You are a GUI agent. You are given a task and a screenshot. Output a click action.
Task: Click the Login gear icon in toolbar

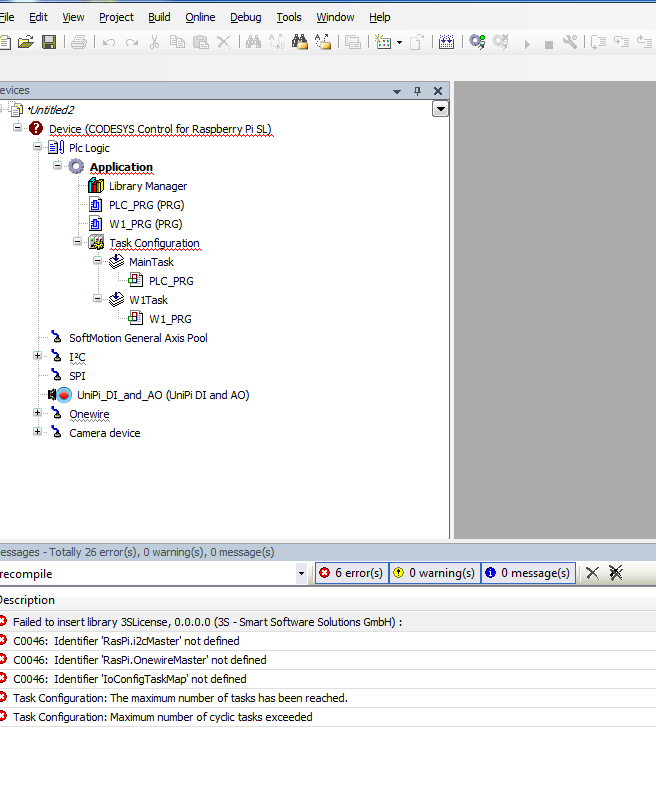(477, 42)
